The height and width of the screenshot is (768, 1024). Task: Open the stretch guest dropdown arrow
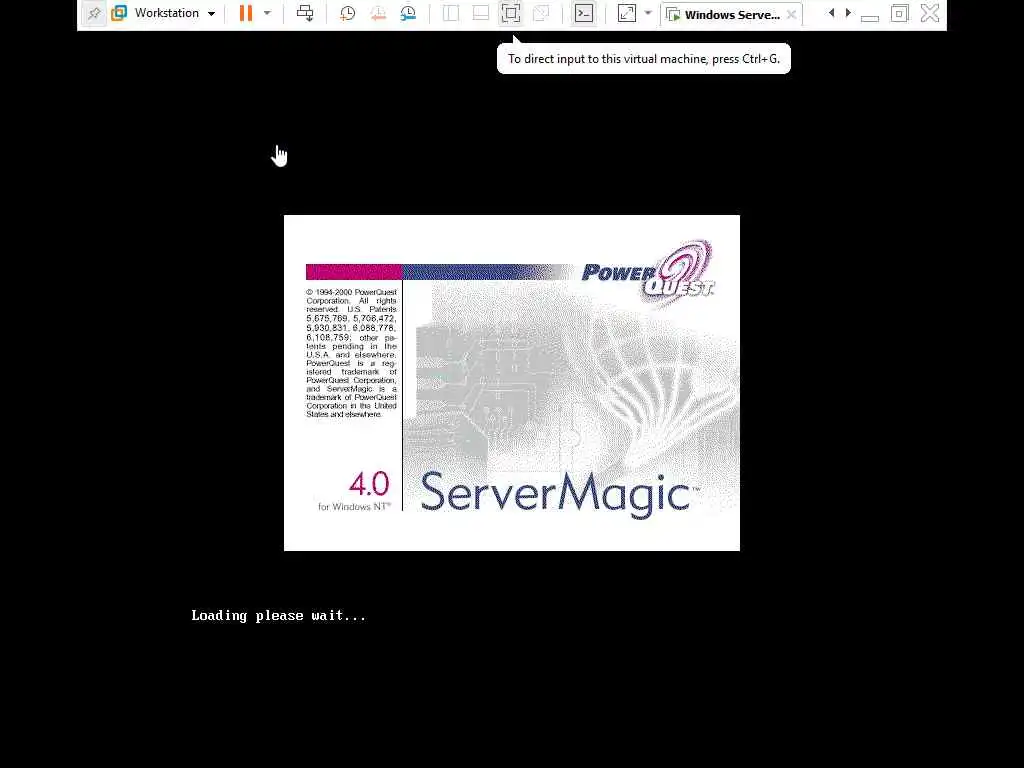click(648, 13)
